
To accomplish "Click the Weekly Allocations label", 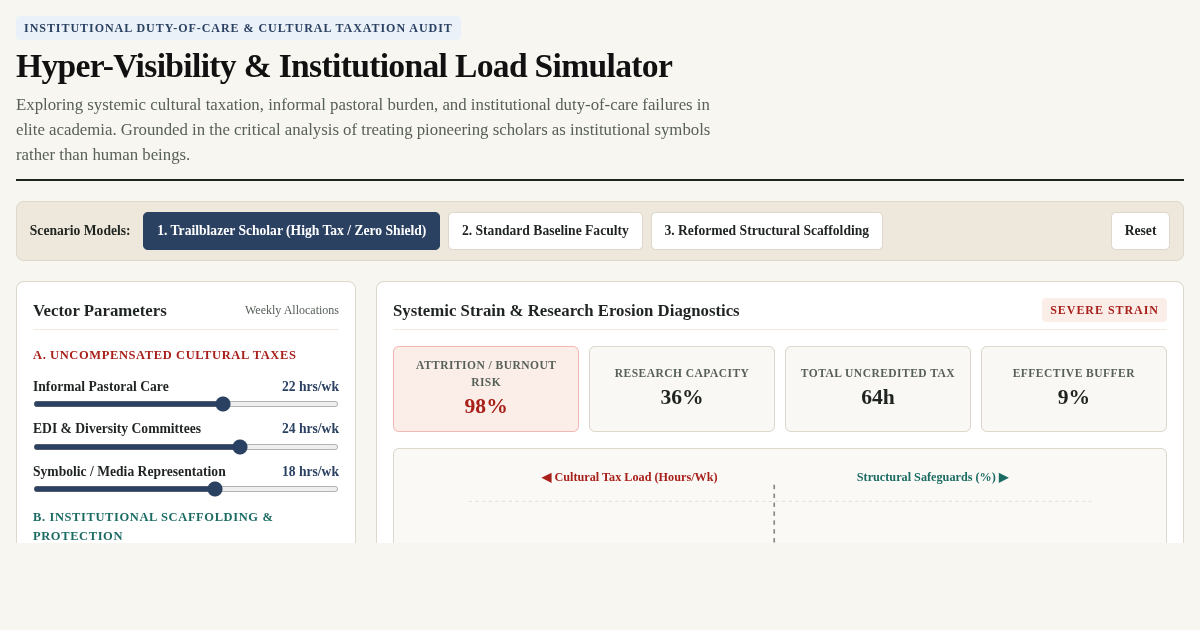I will tap(292, 310).
